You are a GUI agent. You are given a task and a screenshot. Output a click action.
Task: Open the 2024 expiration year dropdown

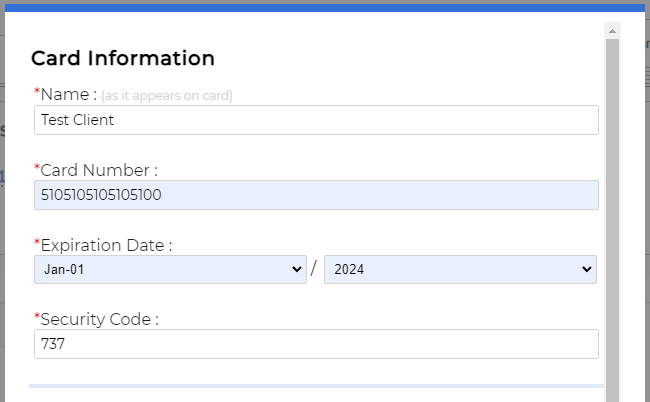(x=460, y=269)
